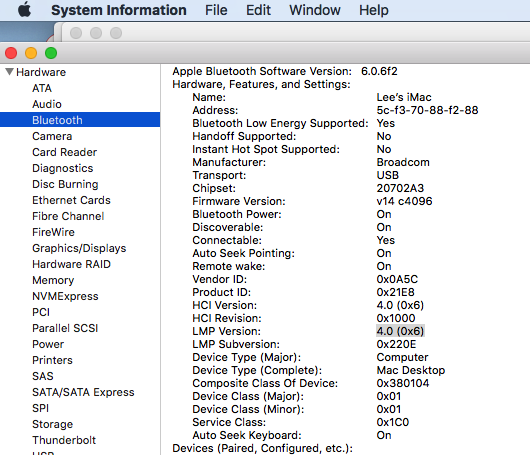Screen dimensions: 530x455
Task: Click the Bluetooth address 5c-f3-70-88-f2-88
Action: 427,110
